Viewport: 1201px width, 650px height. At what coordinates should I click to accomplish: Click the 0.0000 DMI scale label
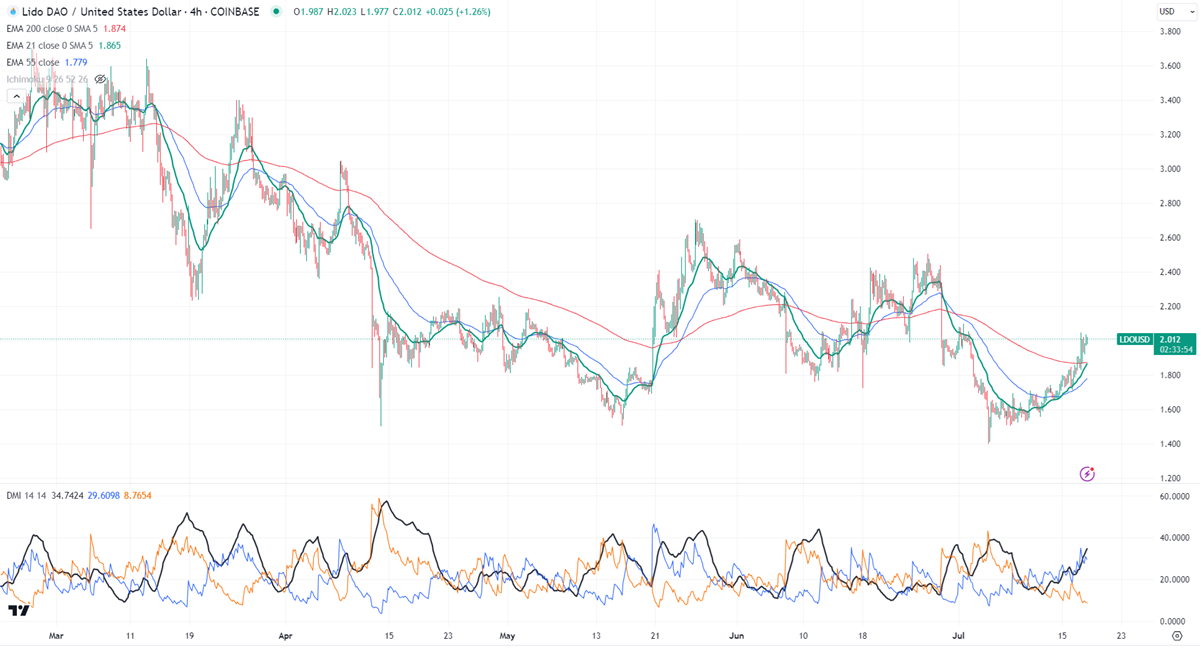(1173, 622)
